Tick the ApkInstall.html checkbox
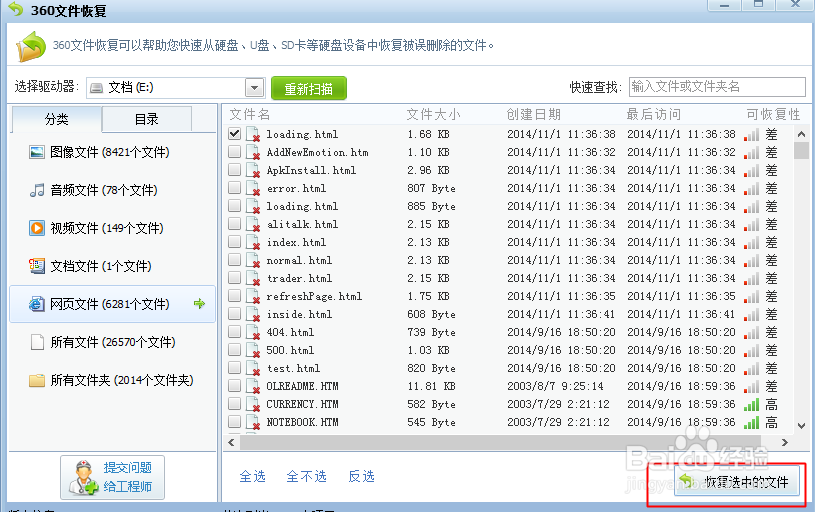The width and height of the screenshot is (815, 512). click(234, 169)
